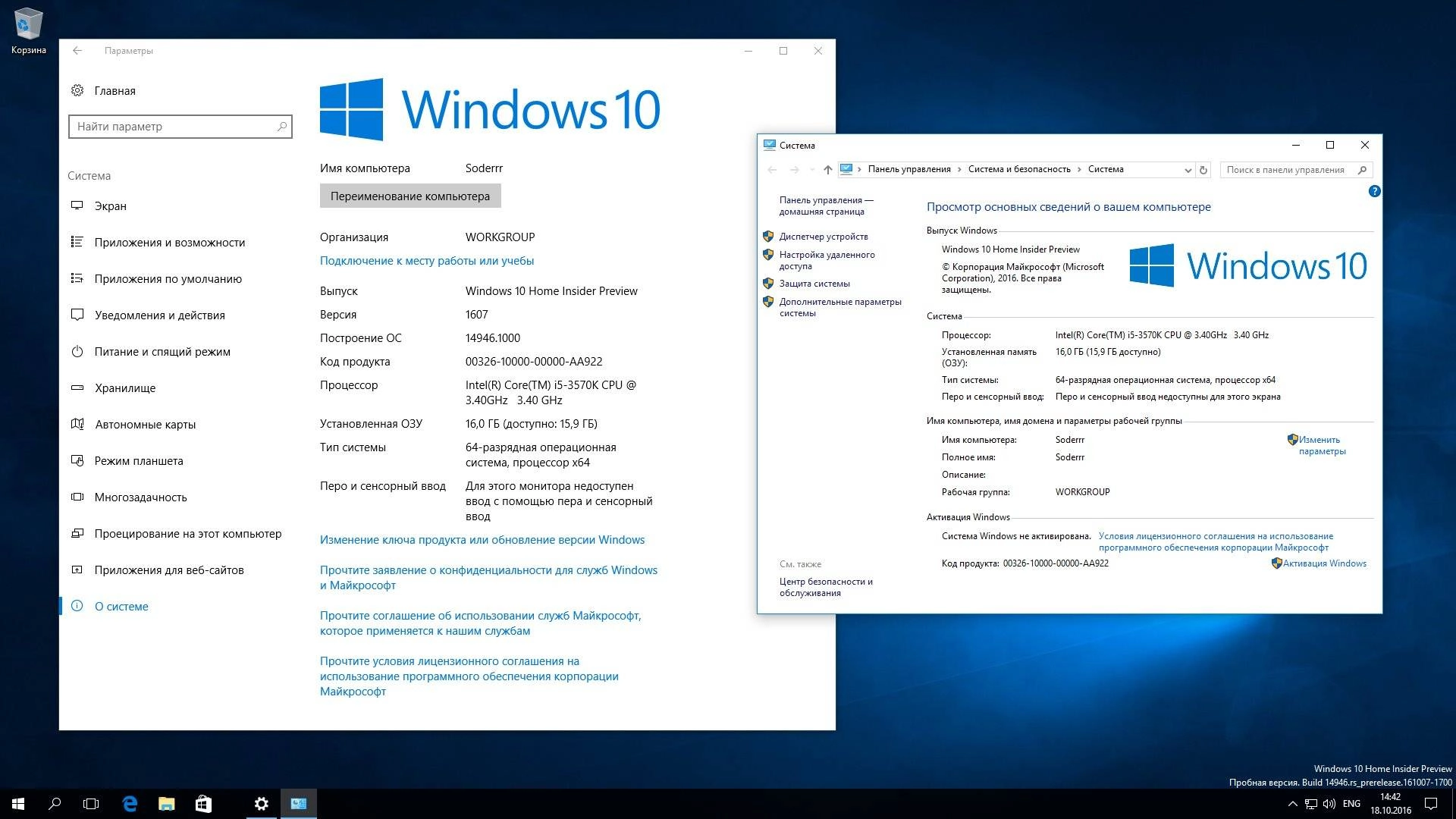Open Изменение ключа продукта link
The image size is (1456, 819).
pyautogui.click(x=482, y=540)
